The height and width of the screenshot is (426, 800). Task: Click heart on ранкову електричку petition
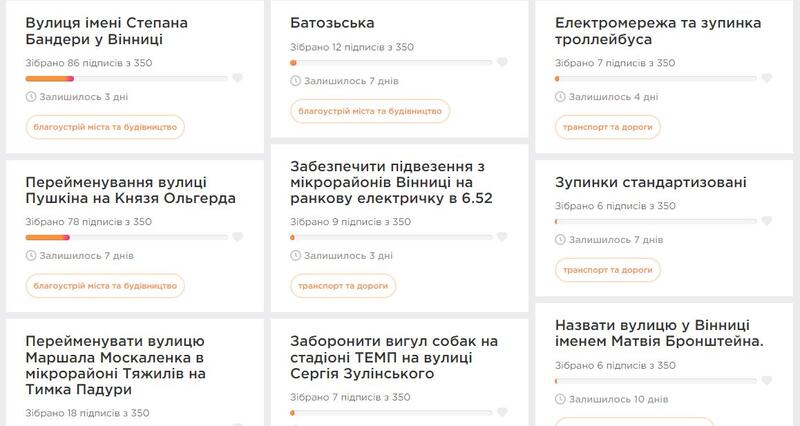502,237
